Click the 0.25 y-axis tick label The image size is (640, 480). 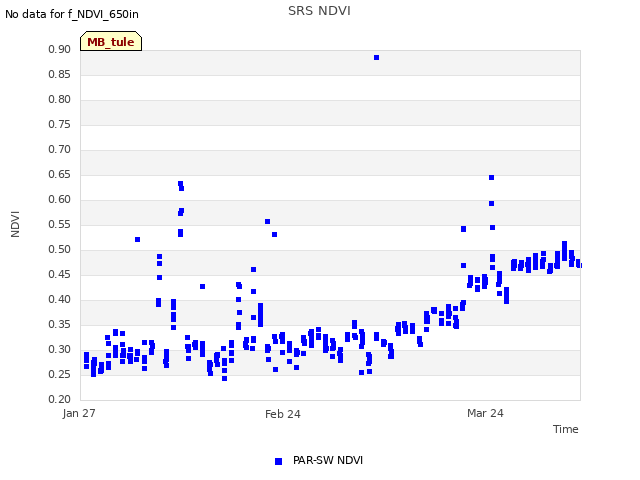(60, 374)
